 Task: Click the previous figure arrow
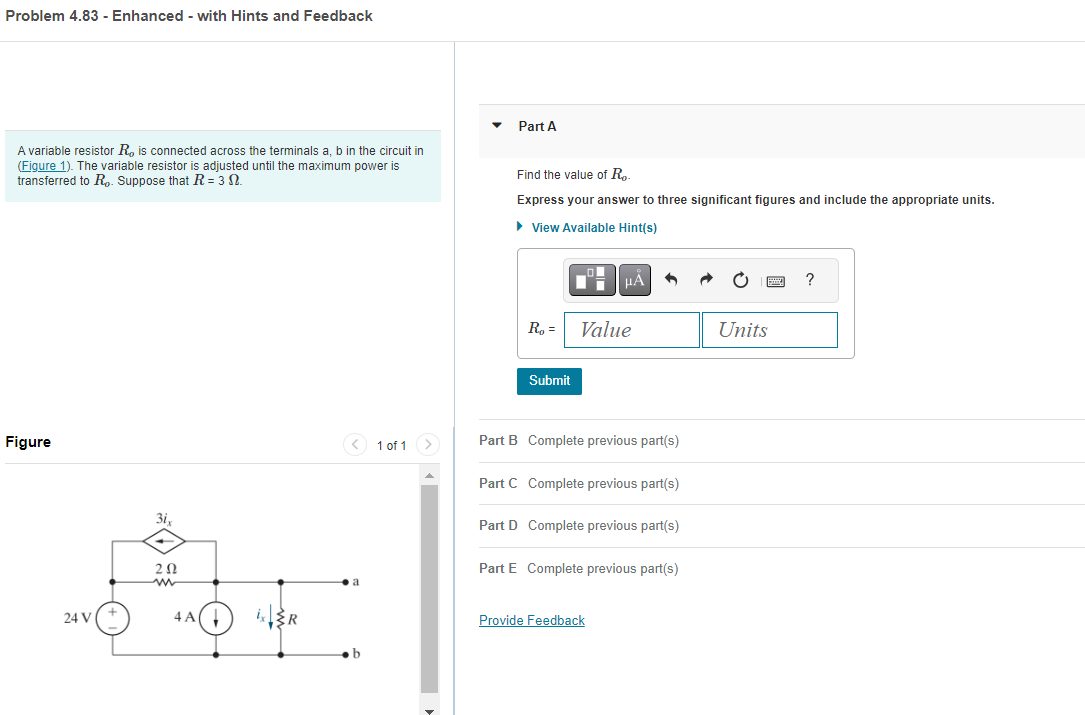coord(355,445)
